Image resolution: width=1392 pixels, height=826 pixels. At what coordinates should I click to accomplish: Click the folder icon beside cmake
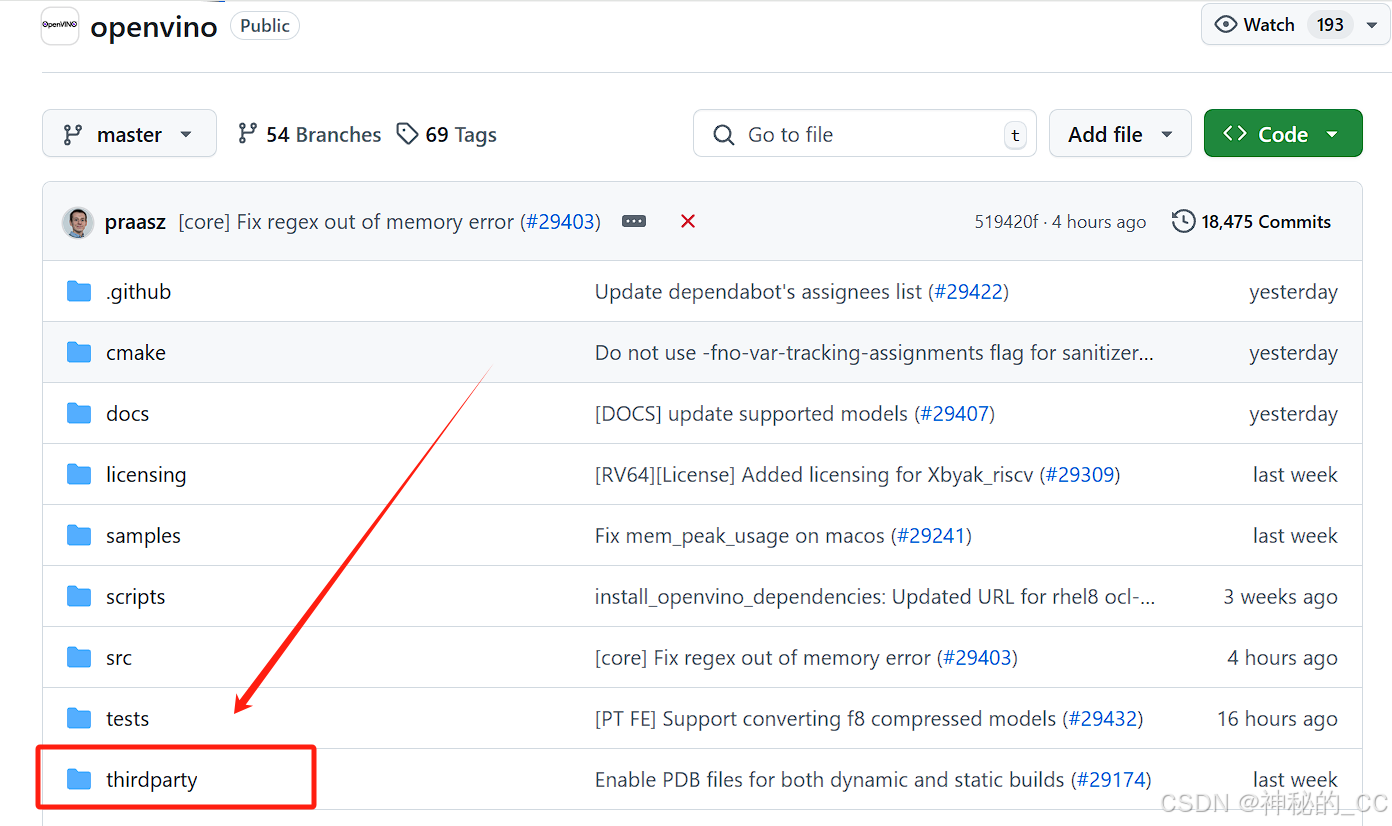coord(79,352)
